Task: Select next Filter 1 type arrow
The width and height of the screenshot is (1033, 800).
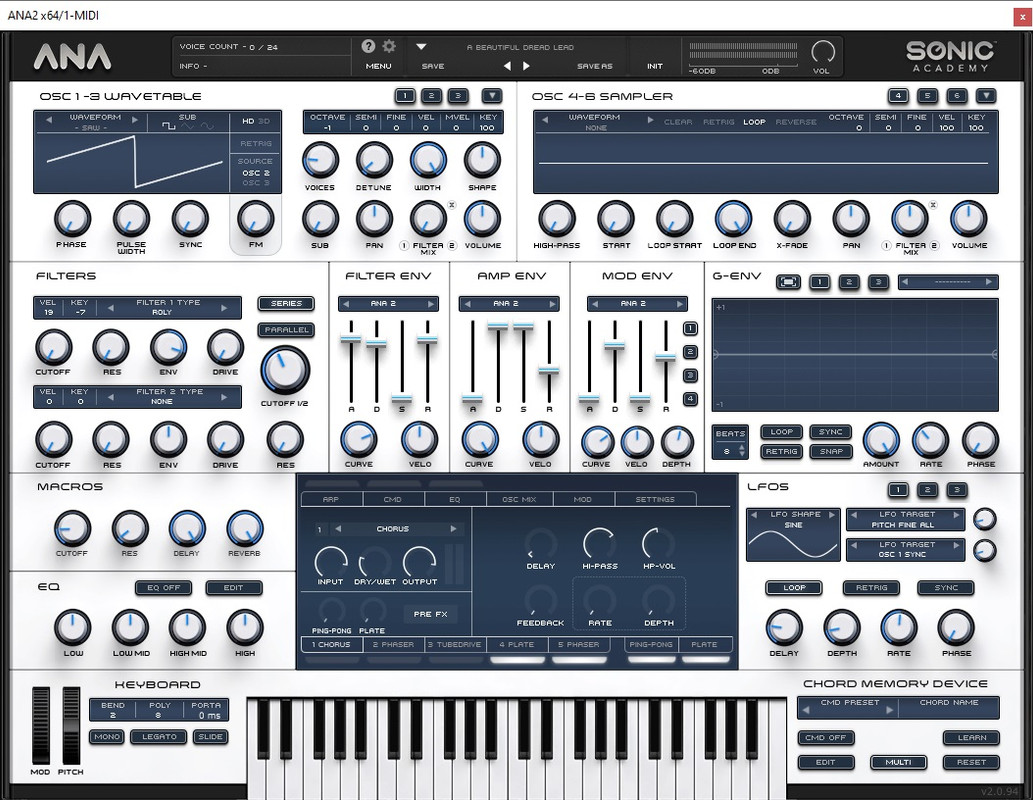Action: click(224, 307)
